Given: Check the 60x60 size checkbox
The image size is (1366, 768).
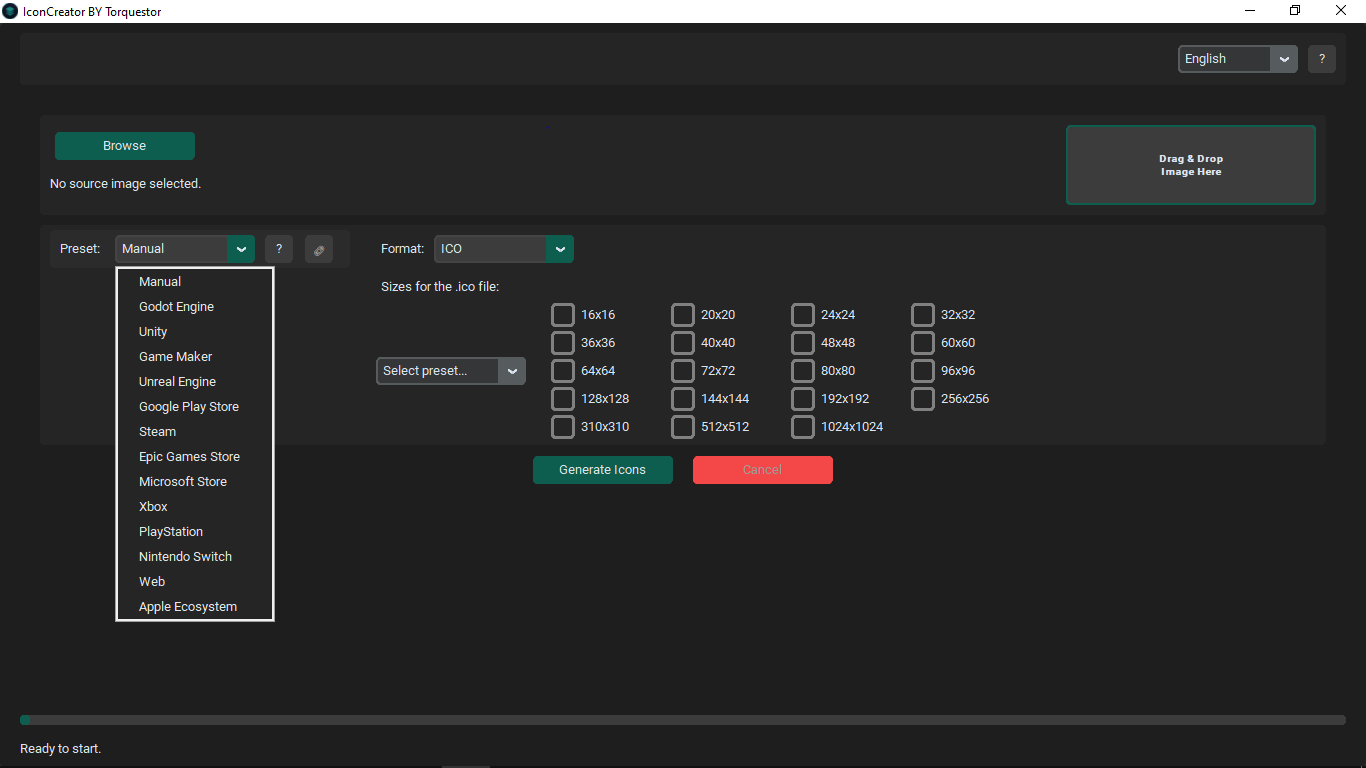Looking at the screenshot, I should tap(923, 343).
